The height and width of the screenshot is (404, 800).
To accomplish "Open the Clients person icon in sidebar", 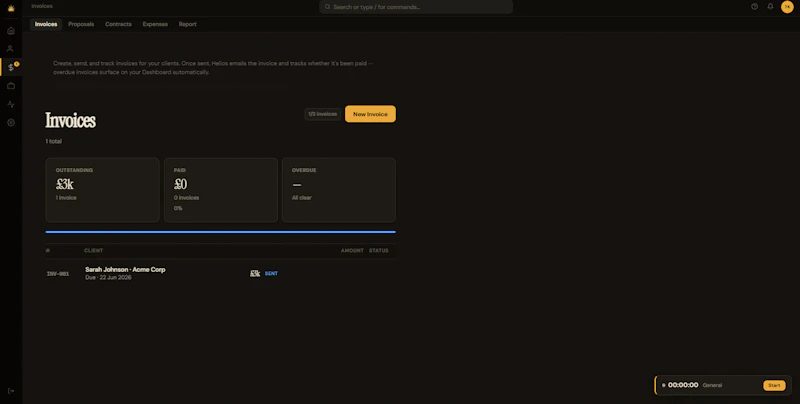I will click(10, 49).
